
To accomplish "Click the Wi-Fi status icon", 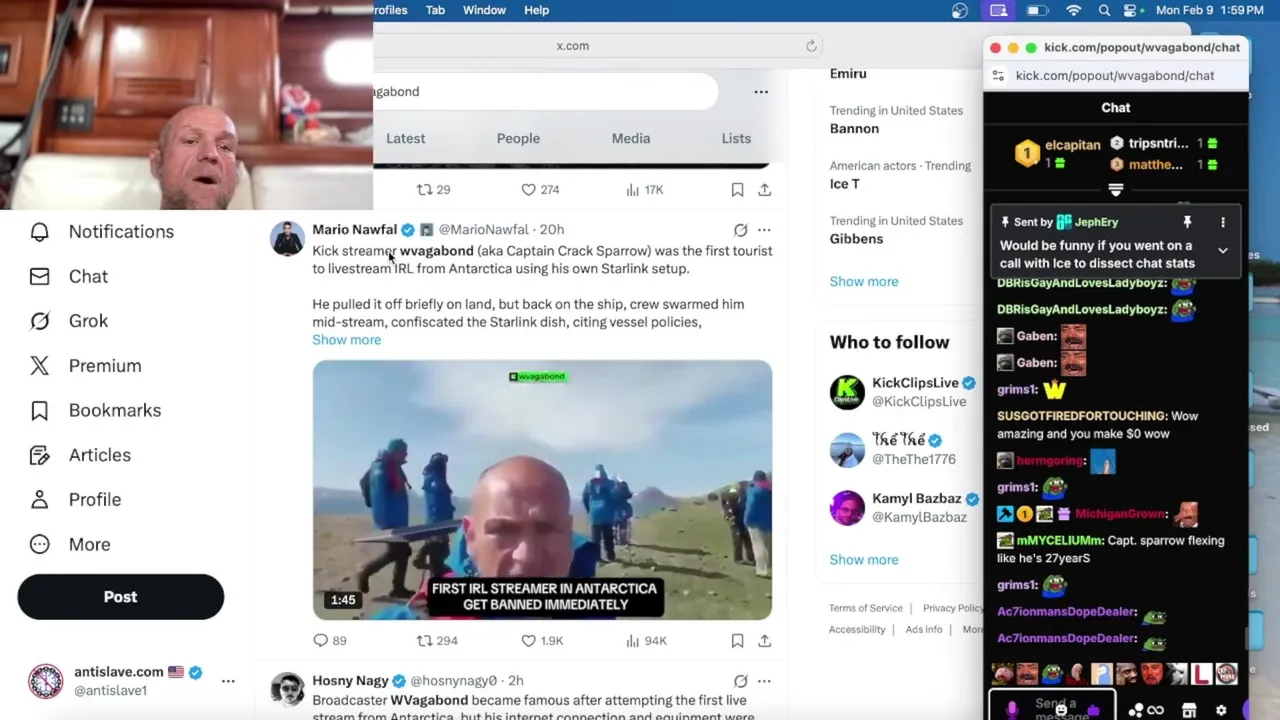I will 1074,10.
